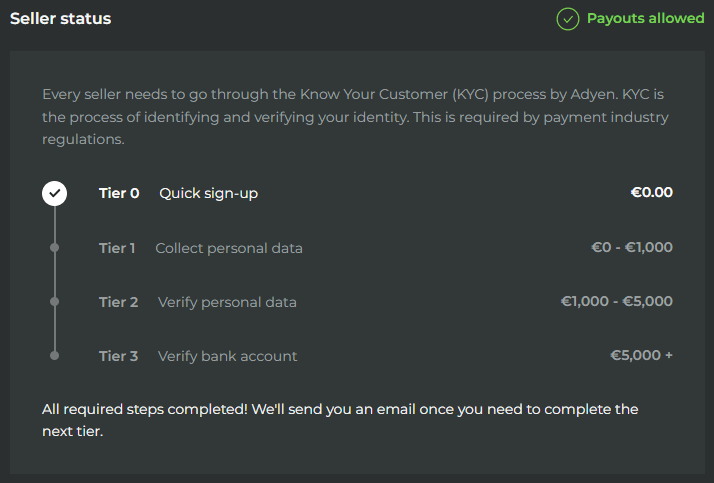Image resolution: width=714 pixels, height=483 pixels.
Task: Click the Tier 3 step dot
Action: [x=54, y=356]
